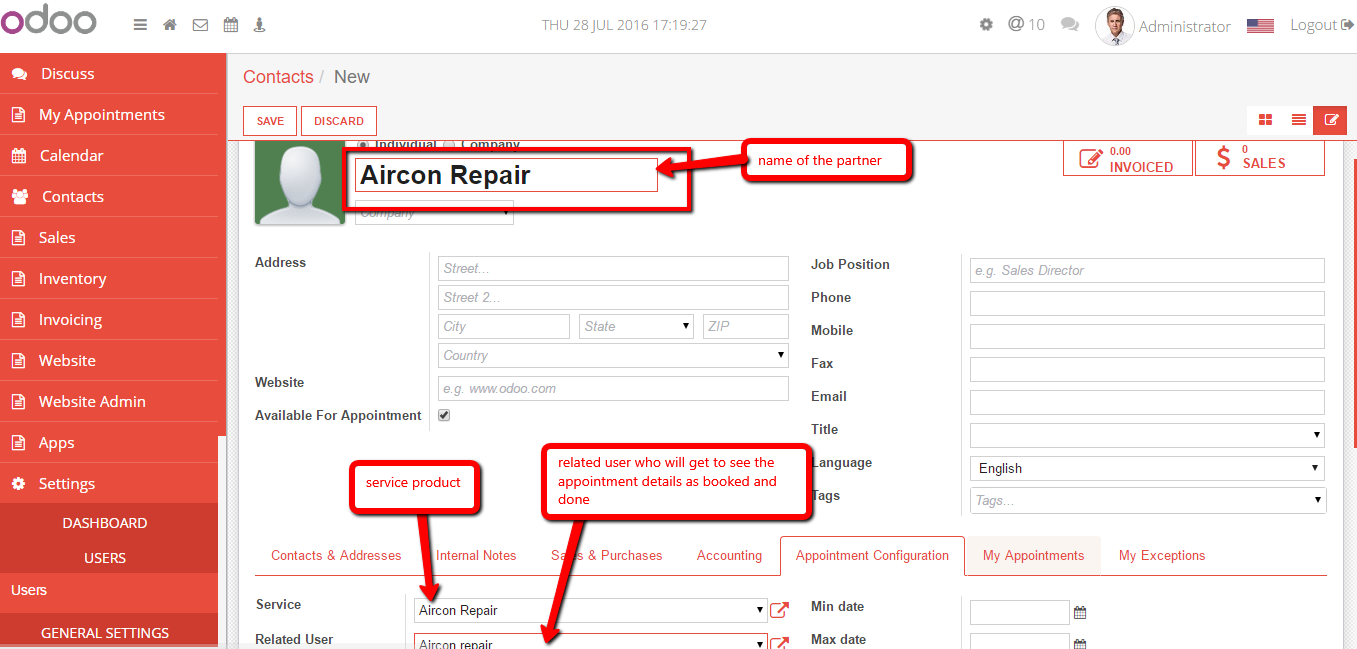The height and width of the screenshot is (649, 1357).
Task: Click the odoo logo
Action: pos(50,20)
